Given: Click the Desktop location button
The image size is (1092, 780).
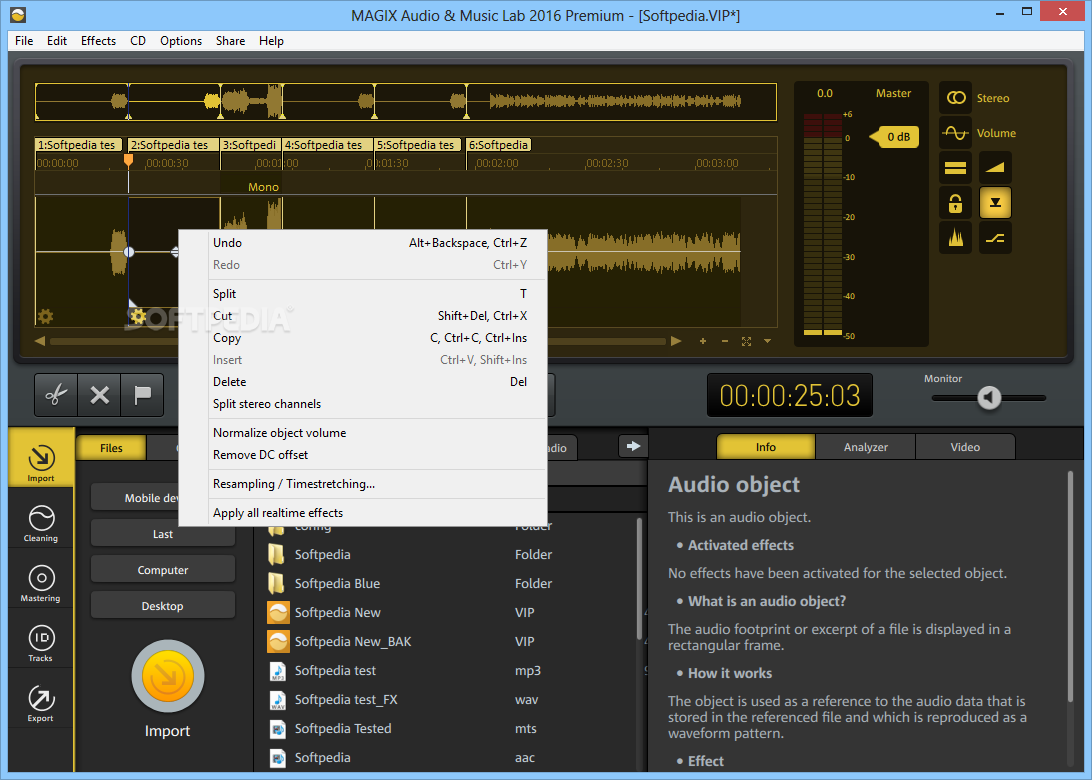Looking at the screenshot, I should [163, 606].
